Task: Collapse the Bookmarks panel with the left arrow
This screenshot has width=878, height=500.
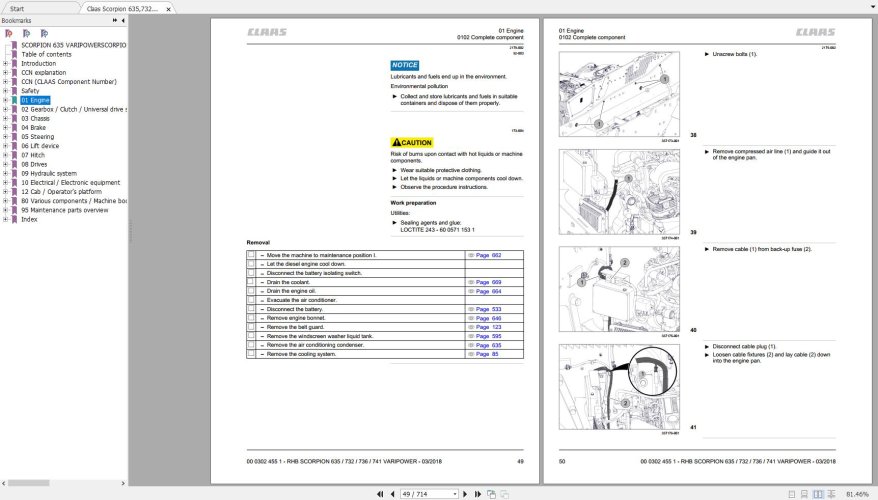Action: (123, 20)
